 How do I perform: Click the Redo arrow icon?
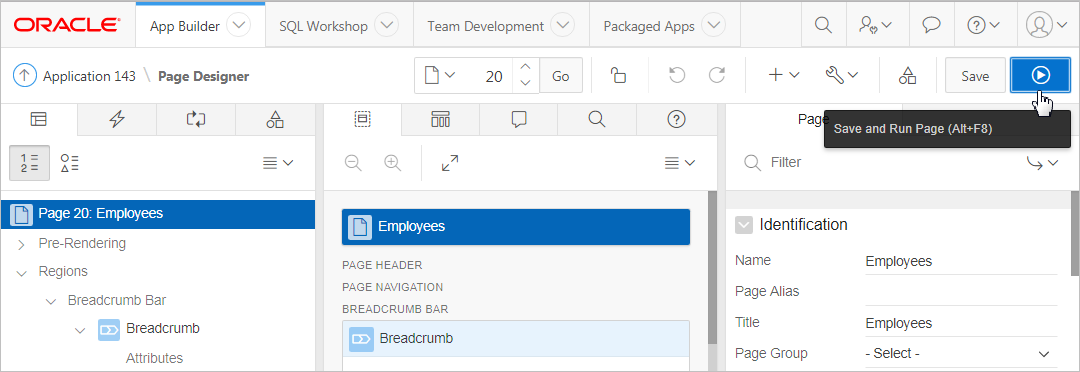click(717, 75)
